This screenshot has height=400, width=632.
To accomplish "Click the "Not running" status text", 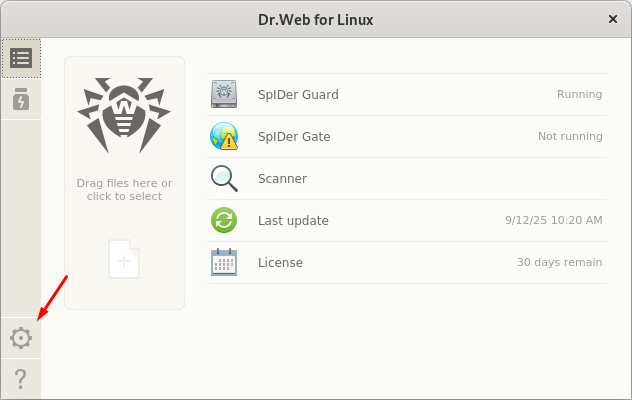I will 570,136.
